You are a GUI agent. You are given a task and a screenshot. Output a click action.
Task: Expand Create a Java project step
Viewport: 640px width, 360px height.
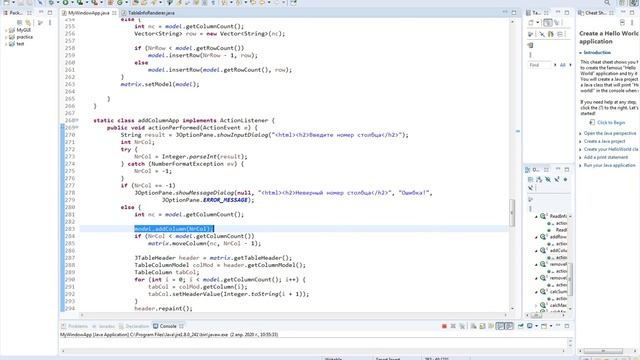[x=580, y=141]
